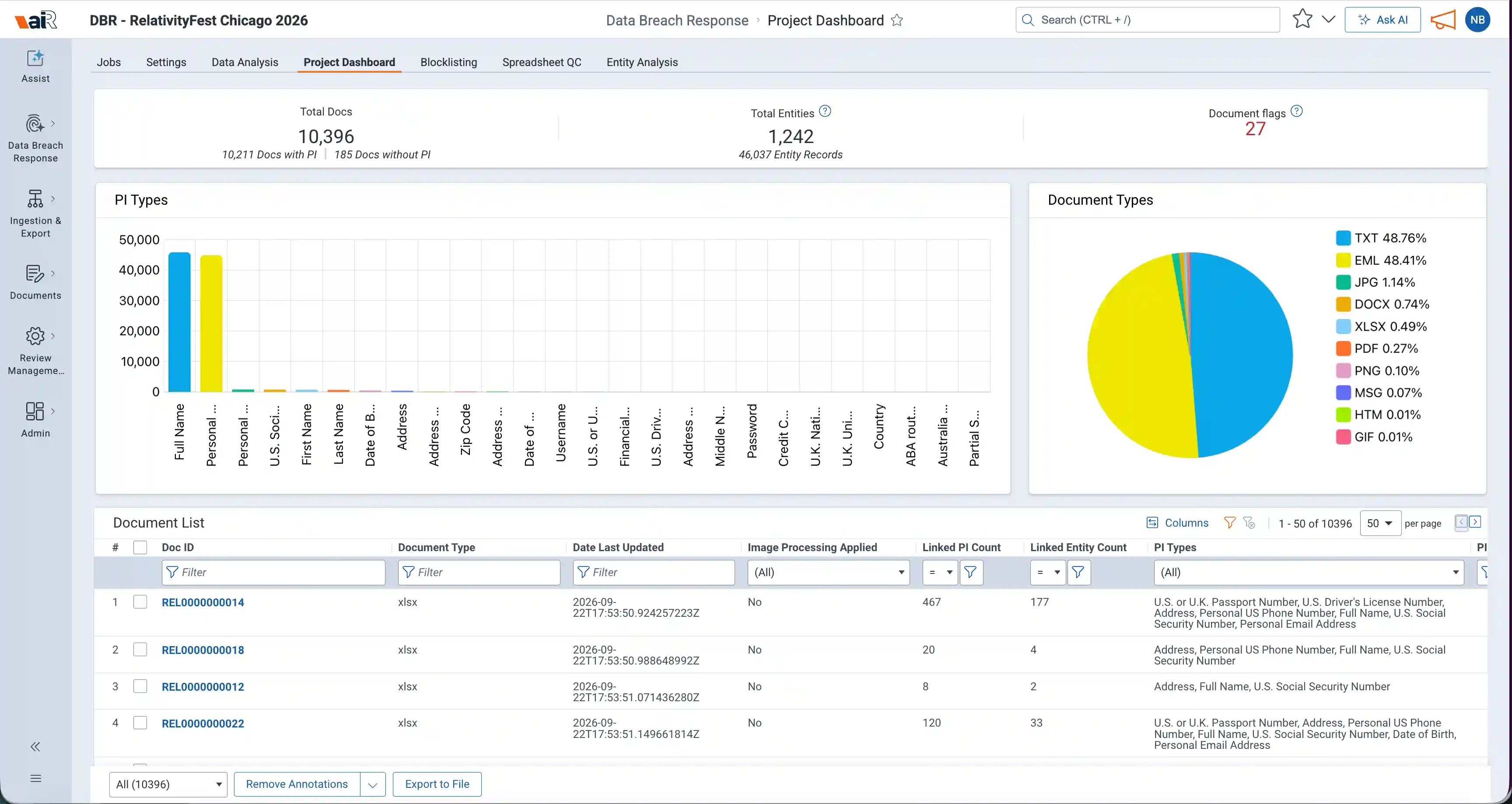Click the Export to File button
The height and width of the screenshot is (804, 1512).
click(437, 785)
